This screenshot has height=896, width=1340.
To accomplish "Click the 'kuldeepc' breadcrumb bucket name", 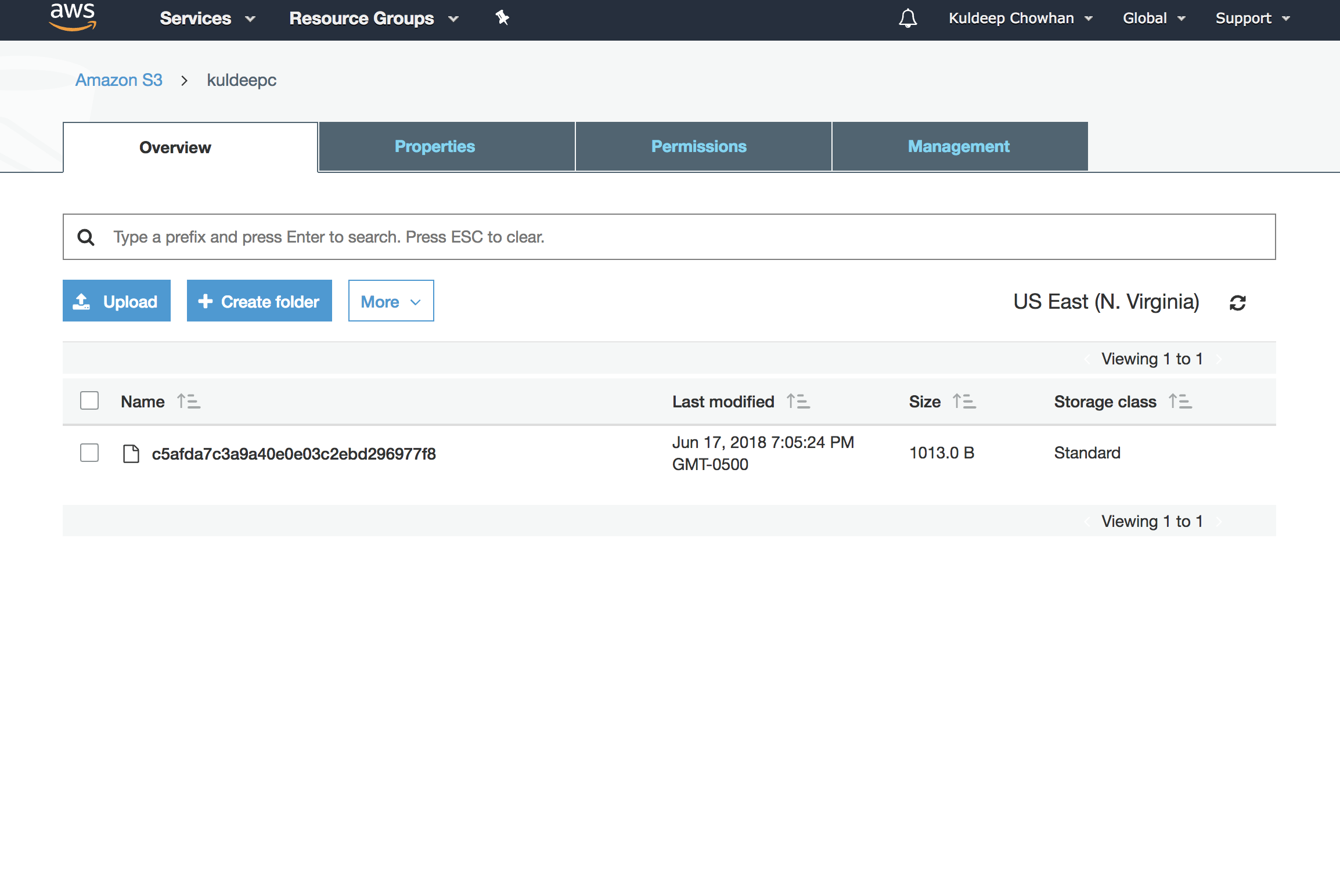I will (x=242, y=80).
